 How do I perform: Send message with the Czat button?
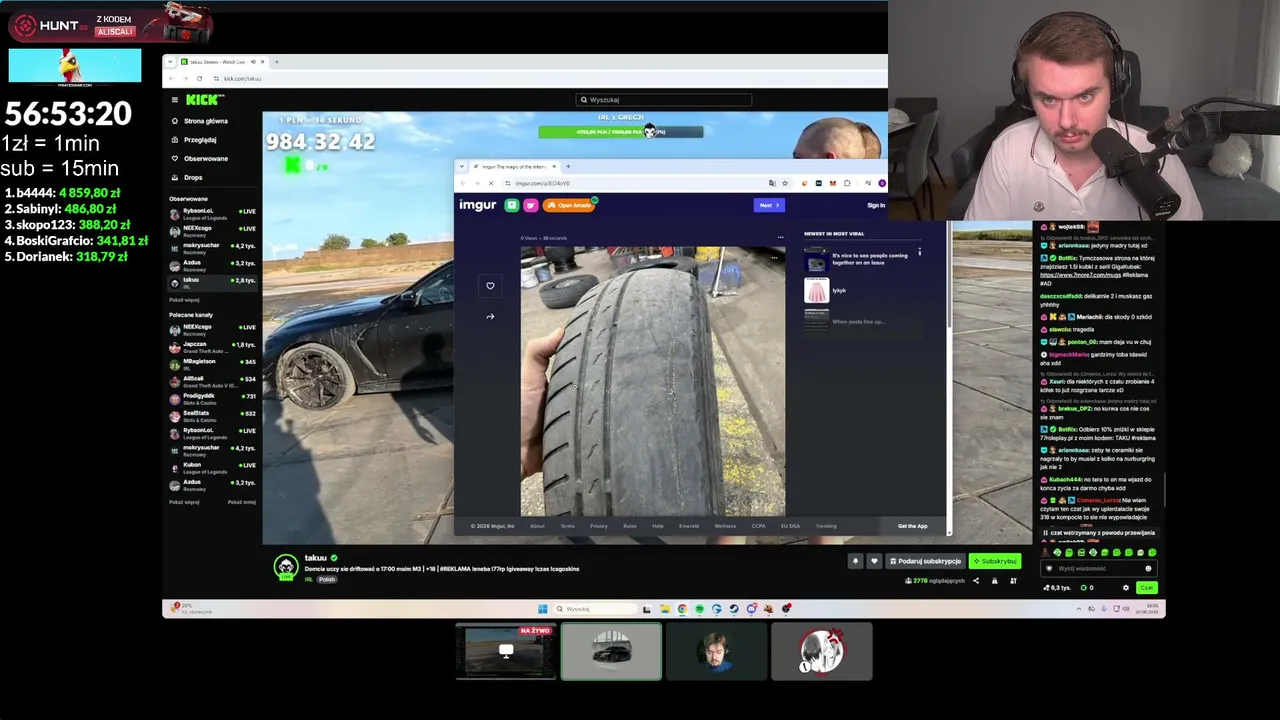[x=1146, y=588]
